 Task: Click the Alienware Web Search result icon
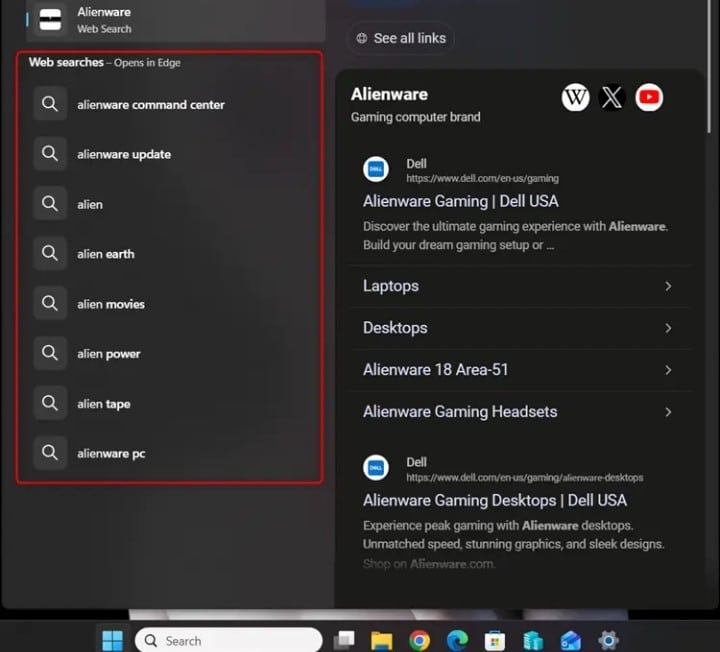tap(51, 20)
